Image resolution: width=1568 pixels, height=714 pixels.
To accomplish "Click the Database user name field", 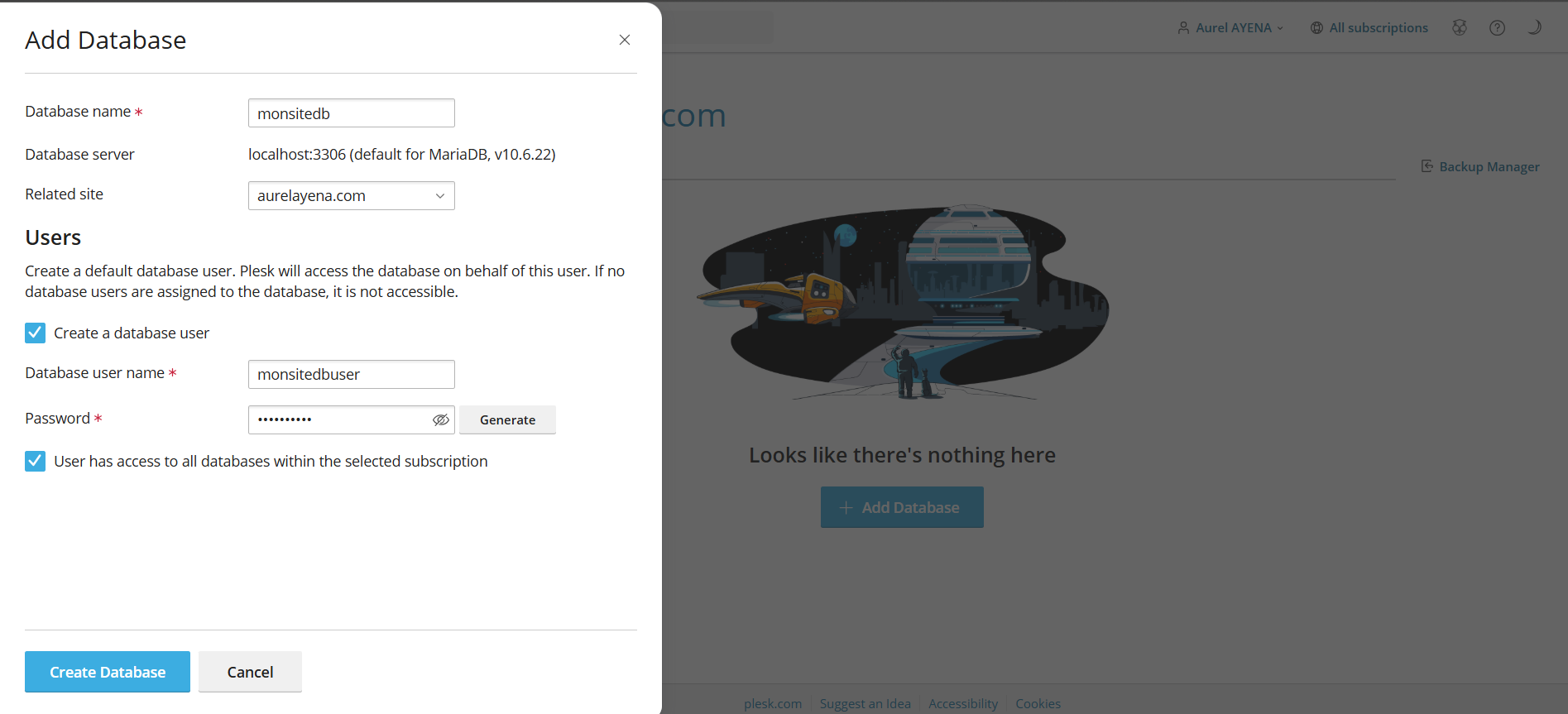I will (352, 374).
